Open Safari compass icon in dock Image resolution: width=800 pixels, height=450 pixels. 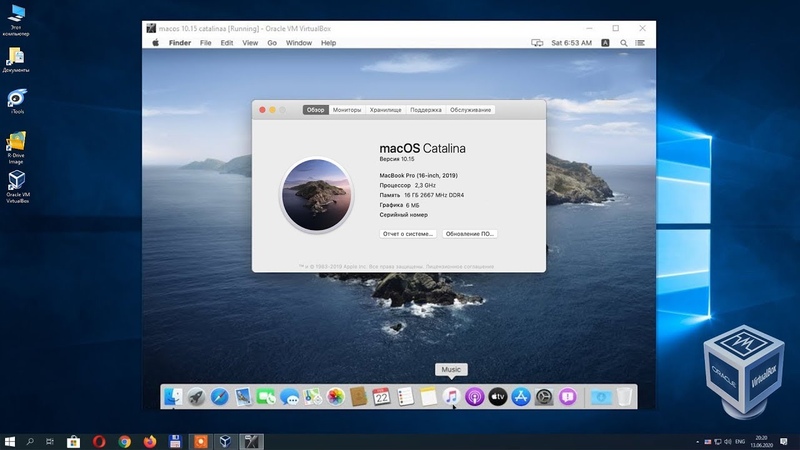click(220, 397)
